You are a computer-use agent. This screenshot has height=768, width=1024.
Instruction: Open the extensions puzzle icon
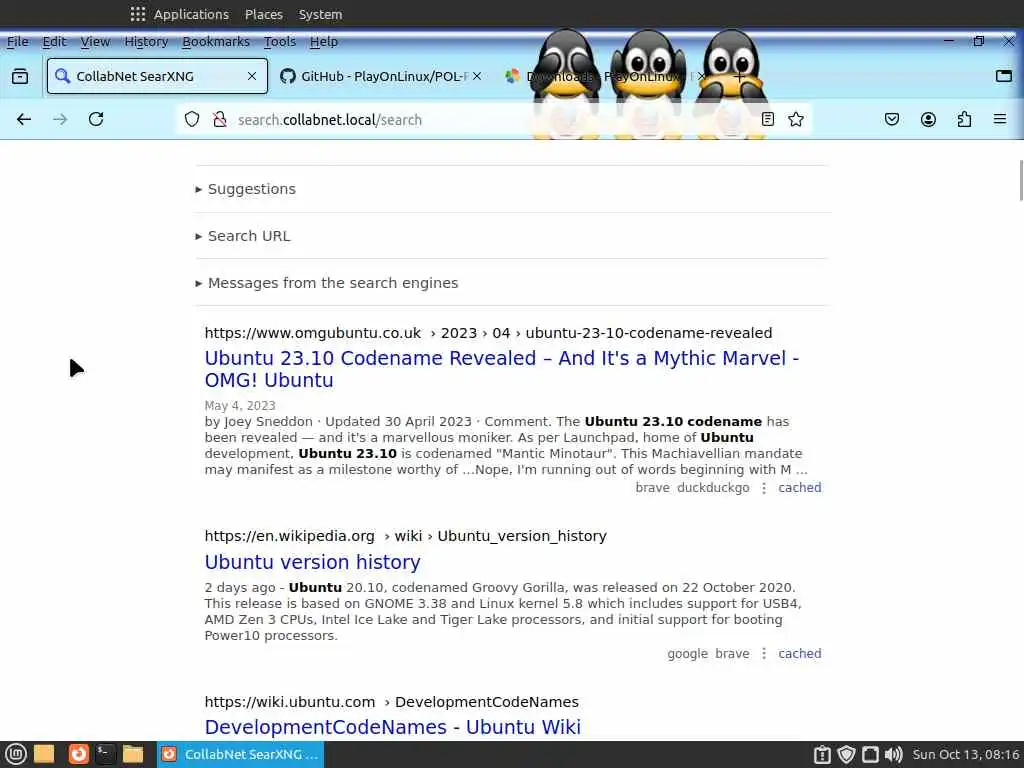click(964, 119)
